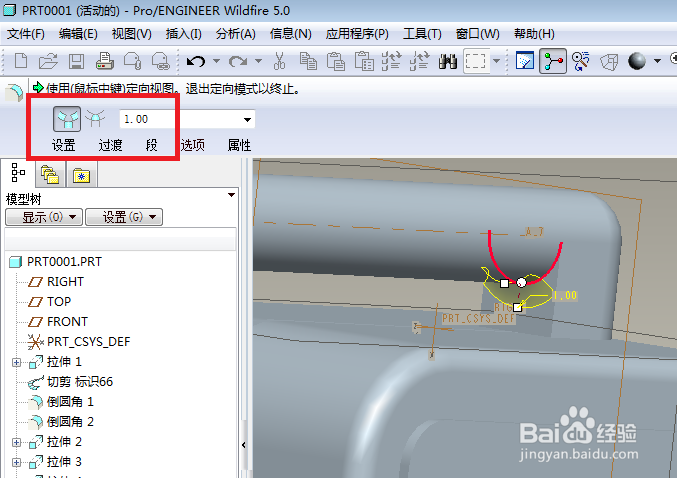Click the New file icon
The image size is (677, 478).
[x=21, y=61]
